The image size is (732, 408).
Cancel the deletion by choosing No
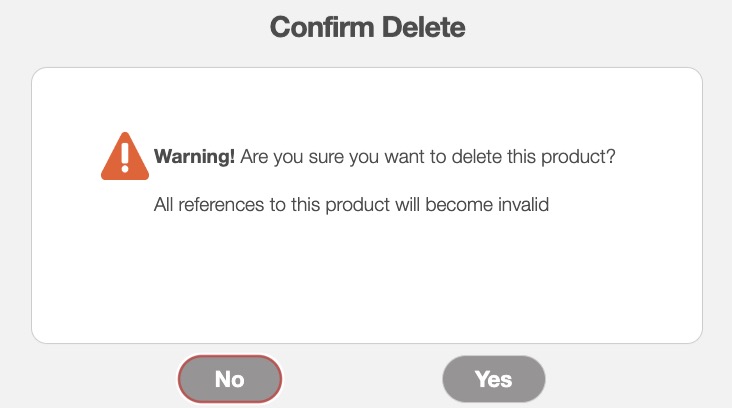click(230, 379)
